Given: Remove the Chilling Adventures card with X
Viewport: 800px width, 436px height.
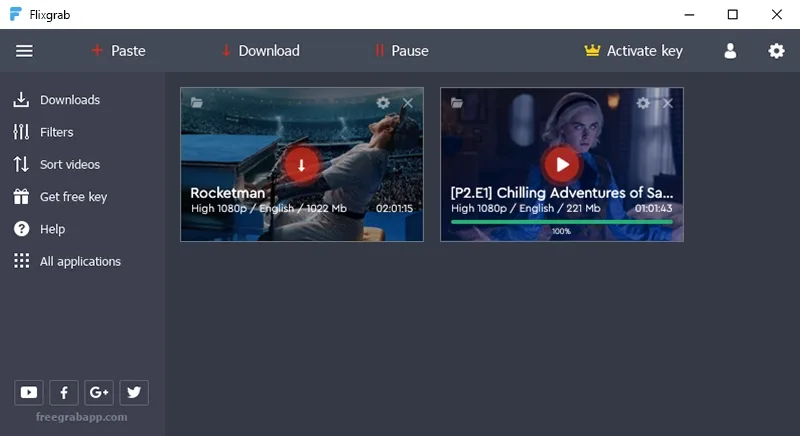Looking at the screenshot, I should [668, 104].
